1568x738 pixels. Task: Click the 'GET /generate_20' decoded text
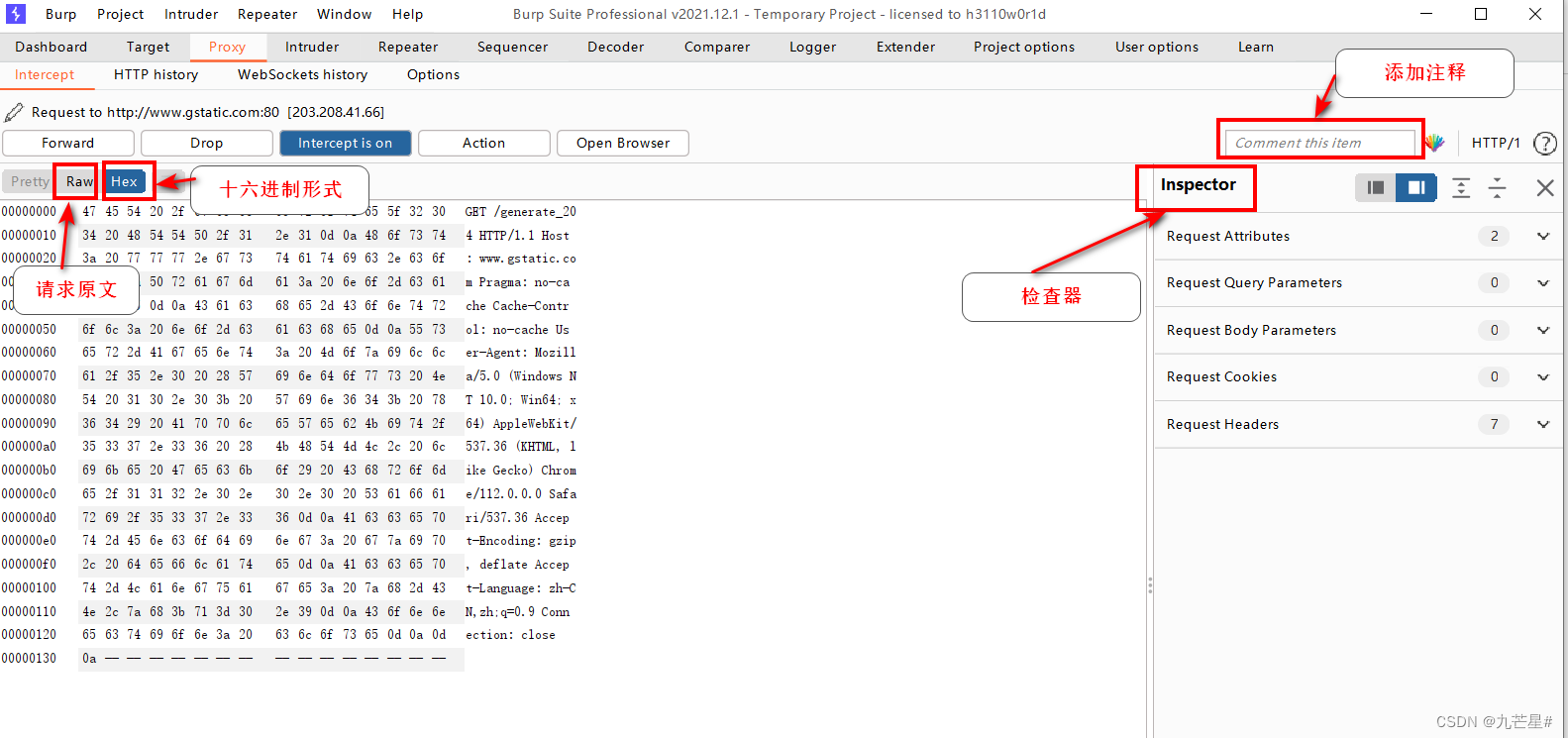(x=520, y=211)
